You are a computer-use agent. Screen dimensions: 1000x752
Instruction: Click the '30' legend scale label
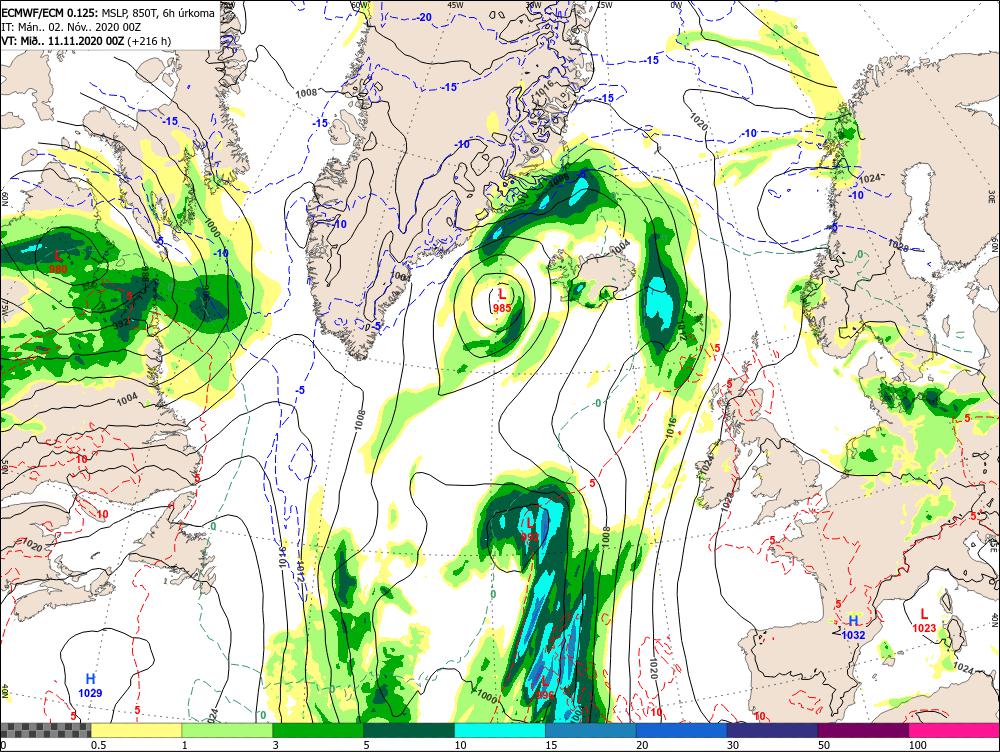pos(733,745)
